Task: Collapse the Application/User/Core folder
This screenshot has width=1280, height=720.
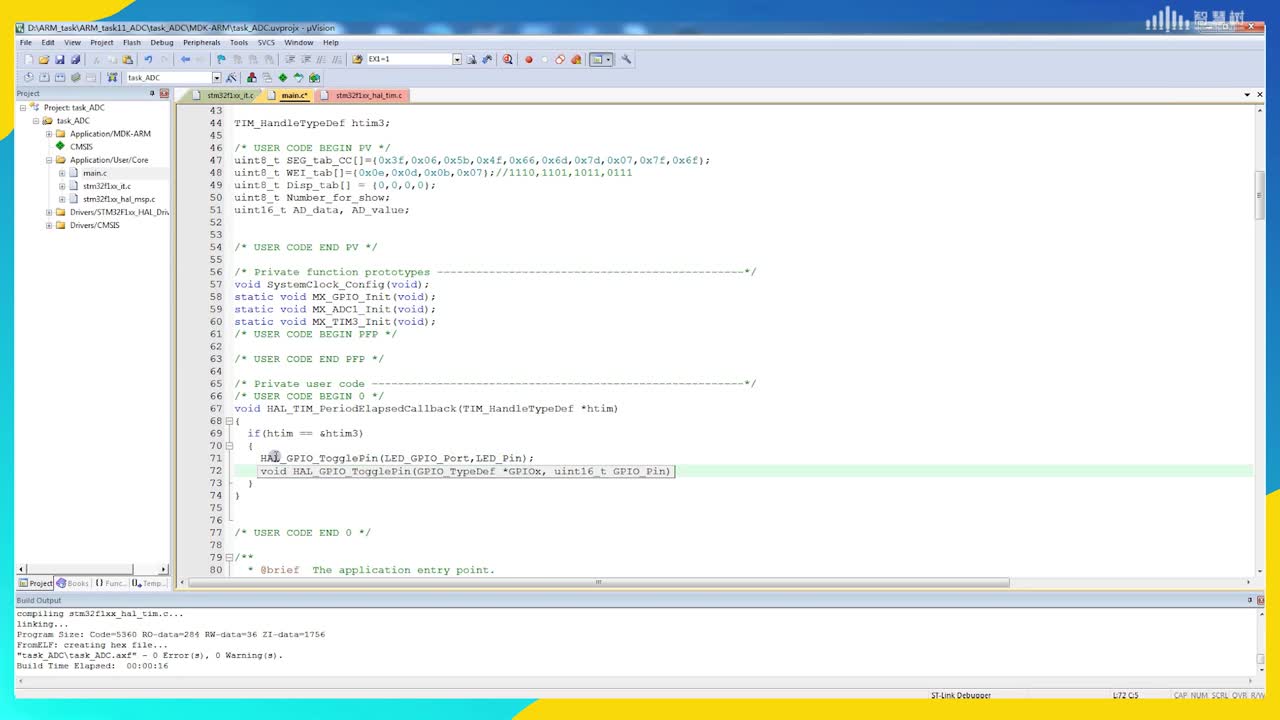Action: point(48,159)
